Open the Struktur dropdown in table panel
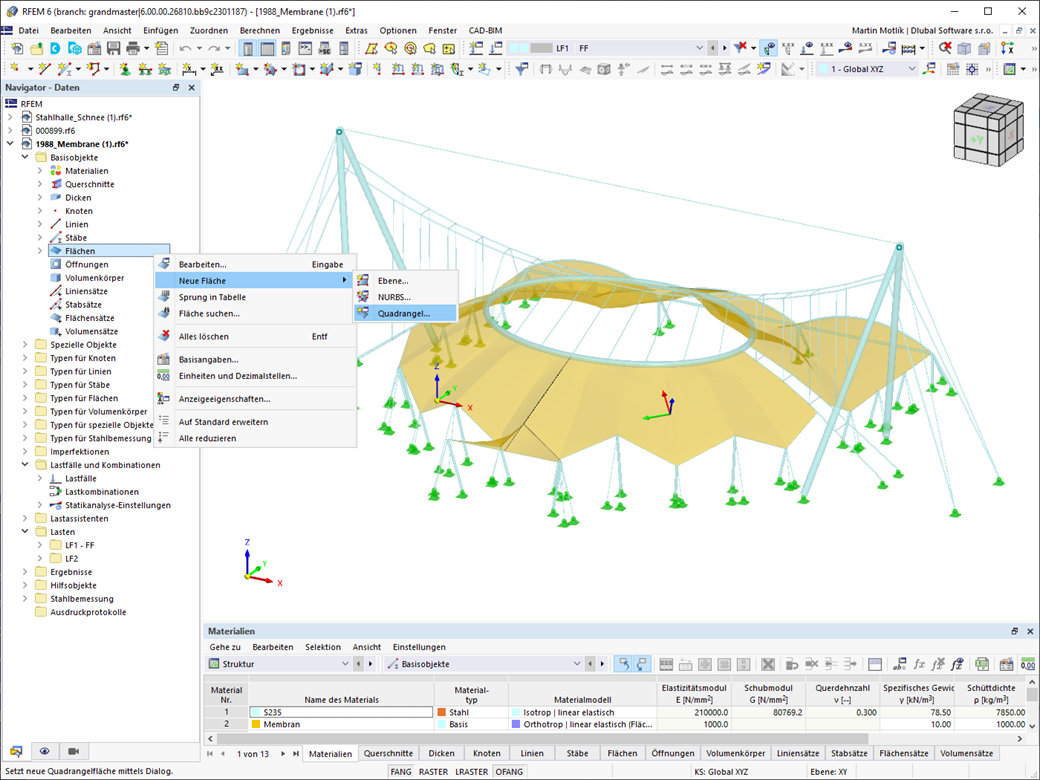The image size is (1040, 780). click(x=345, y=664)
